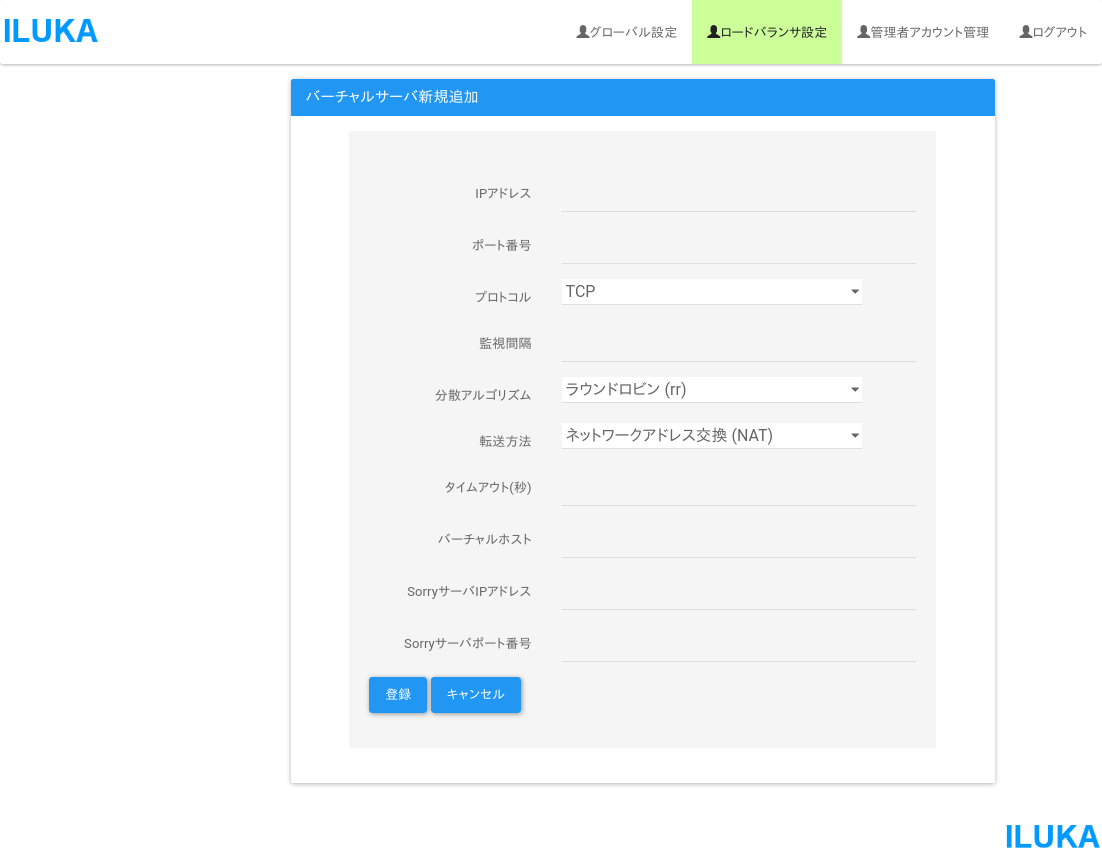The image size is (1102, 857).
Task: Click the person icon beside ロードバランサ設定
Action: (713, 32)
